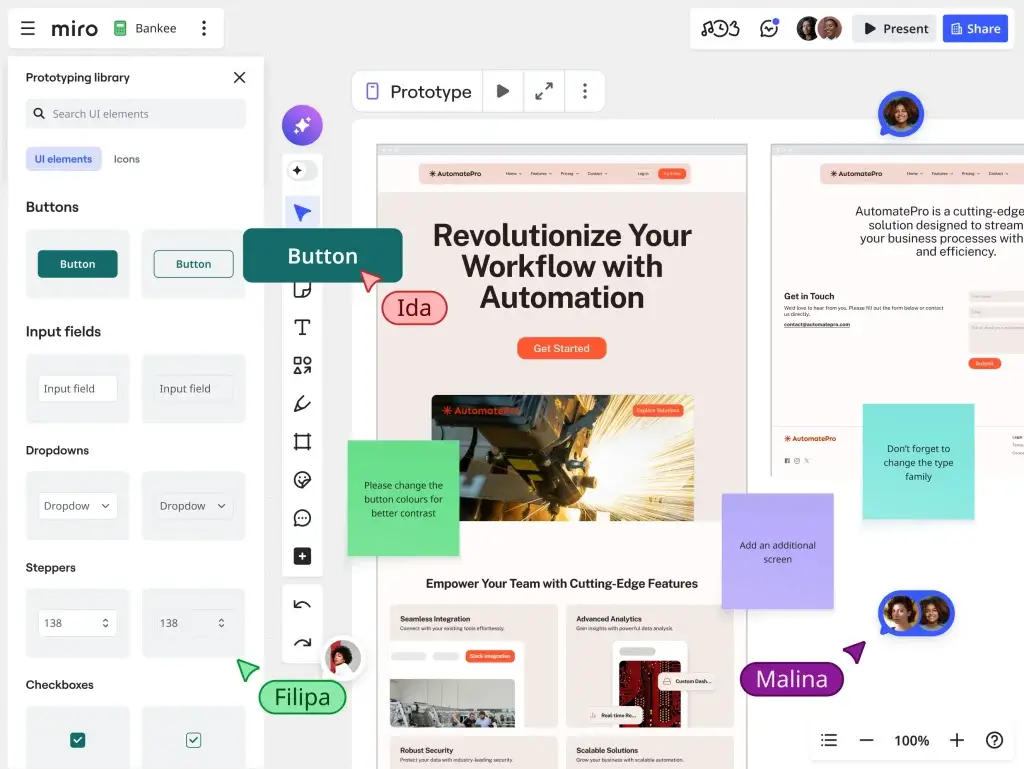Play the prototype preview
This screenshot has height=769, width=1024.
coord(503,91)
